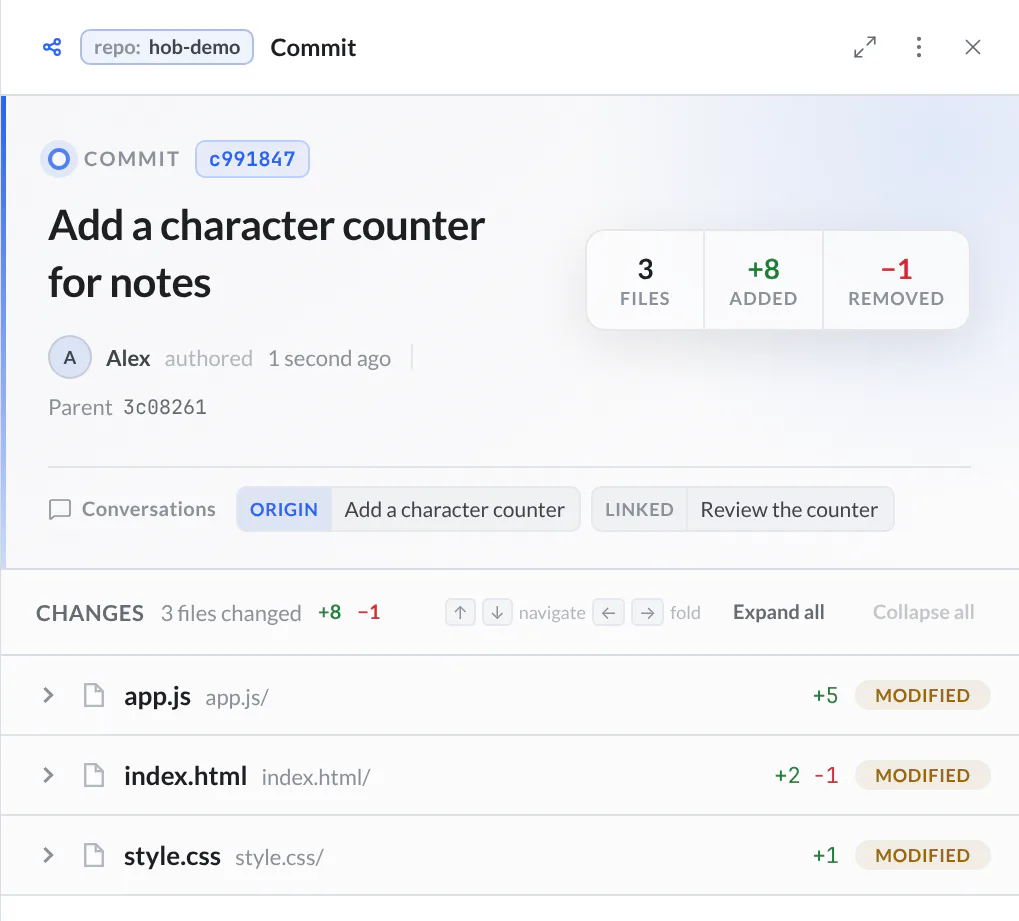Viewport: 1019px width, 921px height.
Task: Click the index.html file icon
Action: click(94, 775)
